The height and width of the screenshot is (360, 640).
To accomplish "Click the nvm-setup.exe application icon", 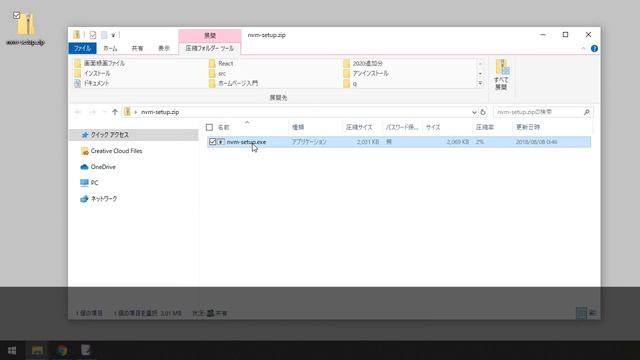I will point(221,142).
